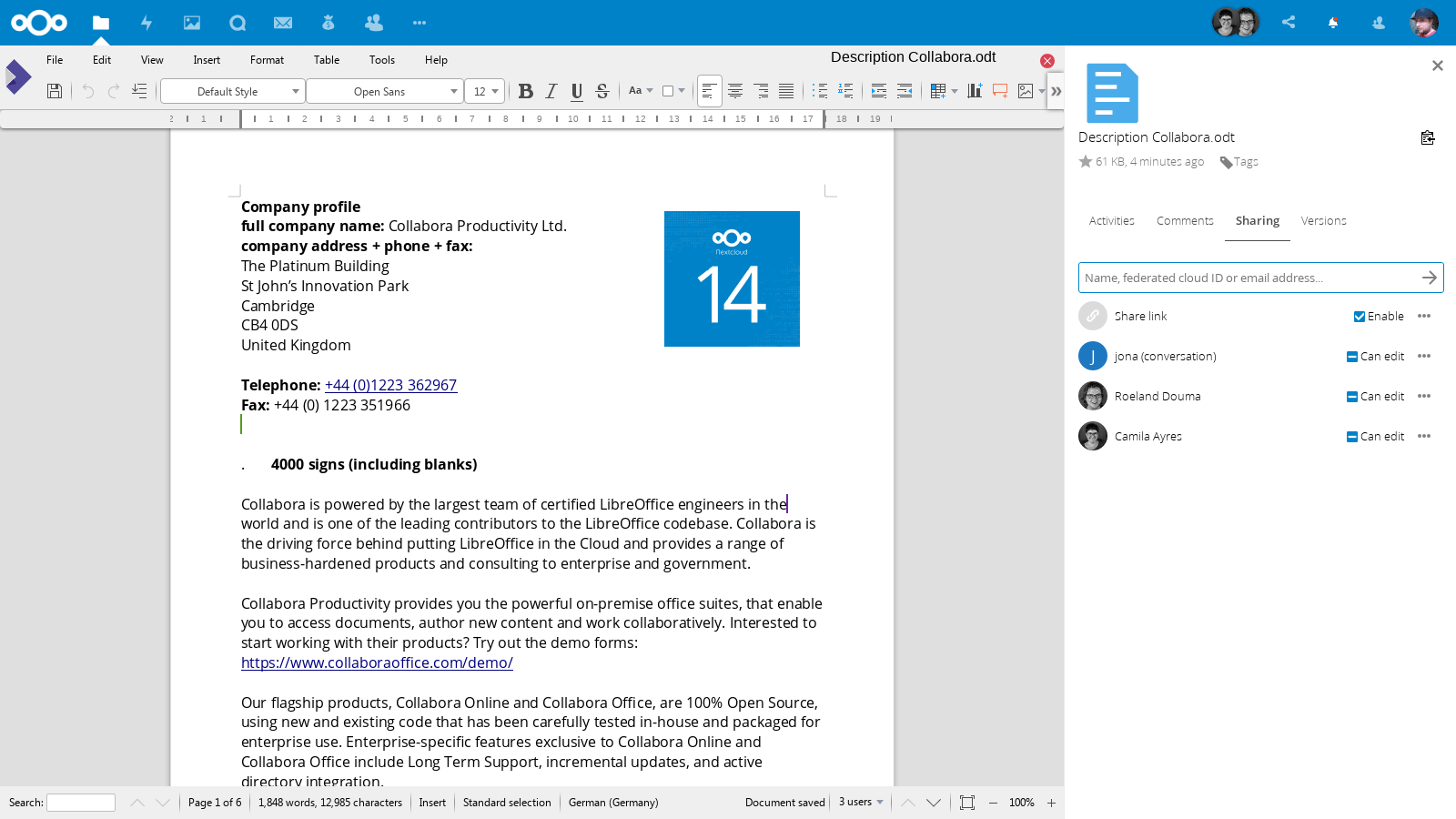
Task: Submit share name with arrow button
Action: tap(1430, 278)
